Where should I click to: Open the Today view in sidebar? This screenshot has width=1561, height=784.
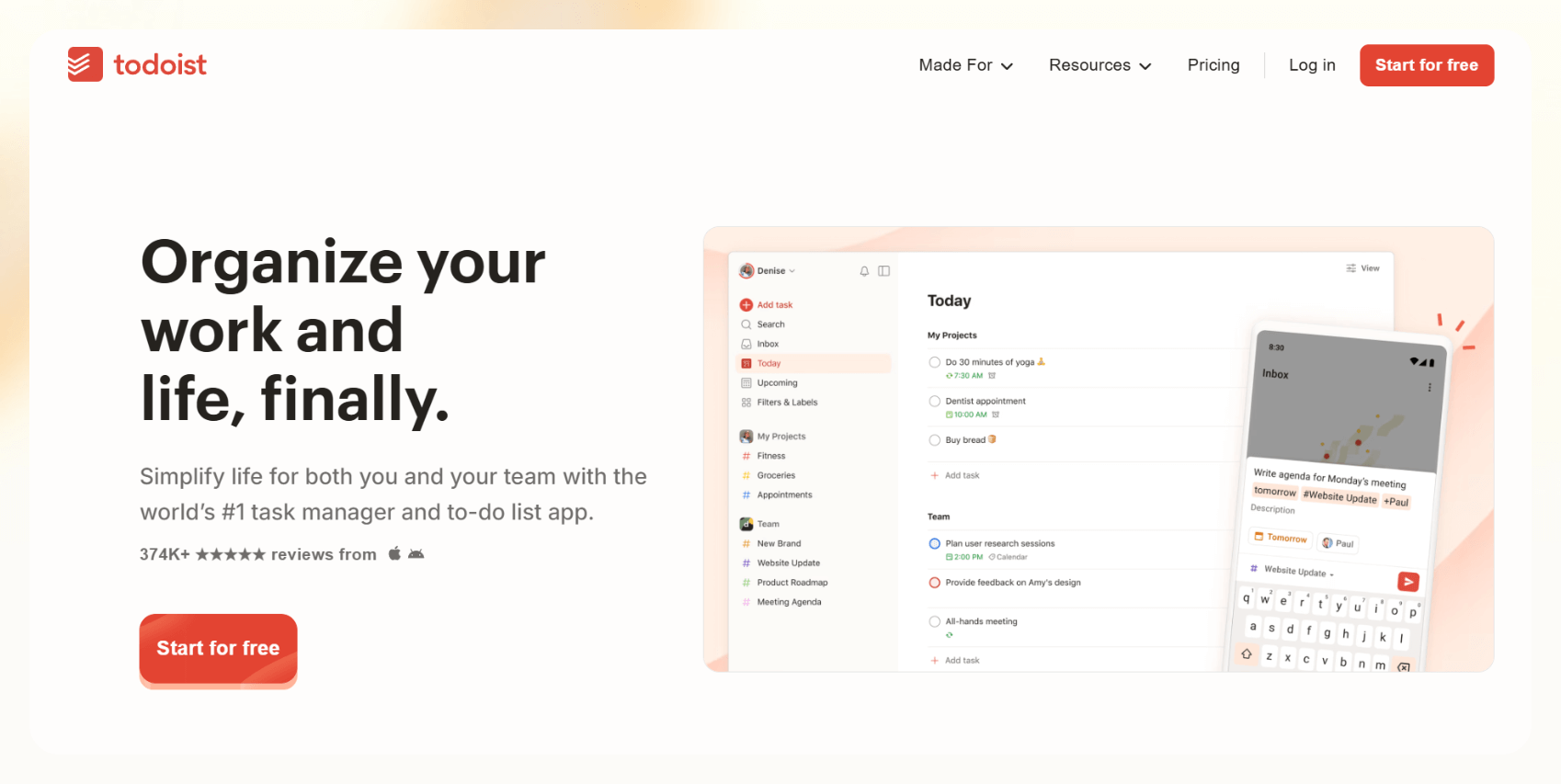pos(815,363)
